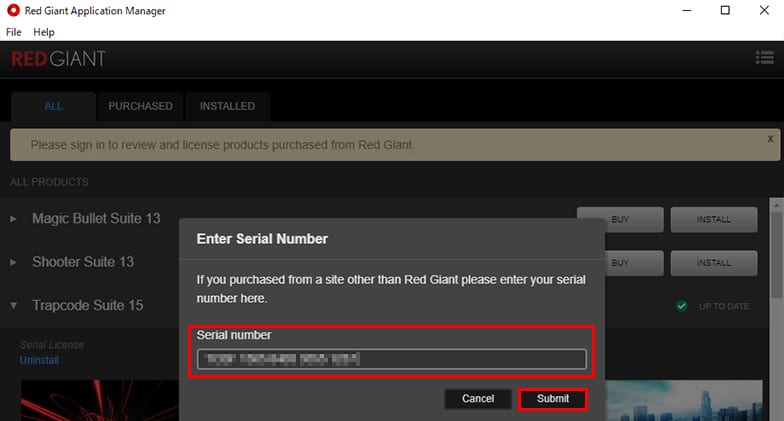Collapse Trapcode Suite 15
This screenshot has height=421, width=784.
point(14,306)
